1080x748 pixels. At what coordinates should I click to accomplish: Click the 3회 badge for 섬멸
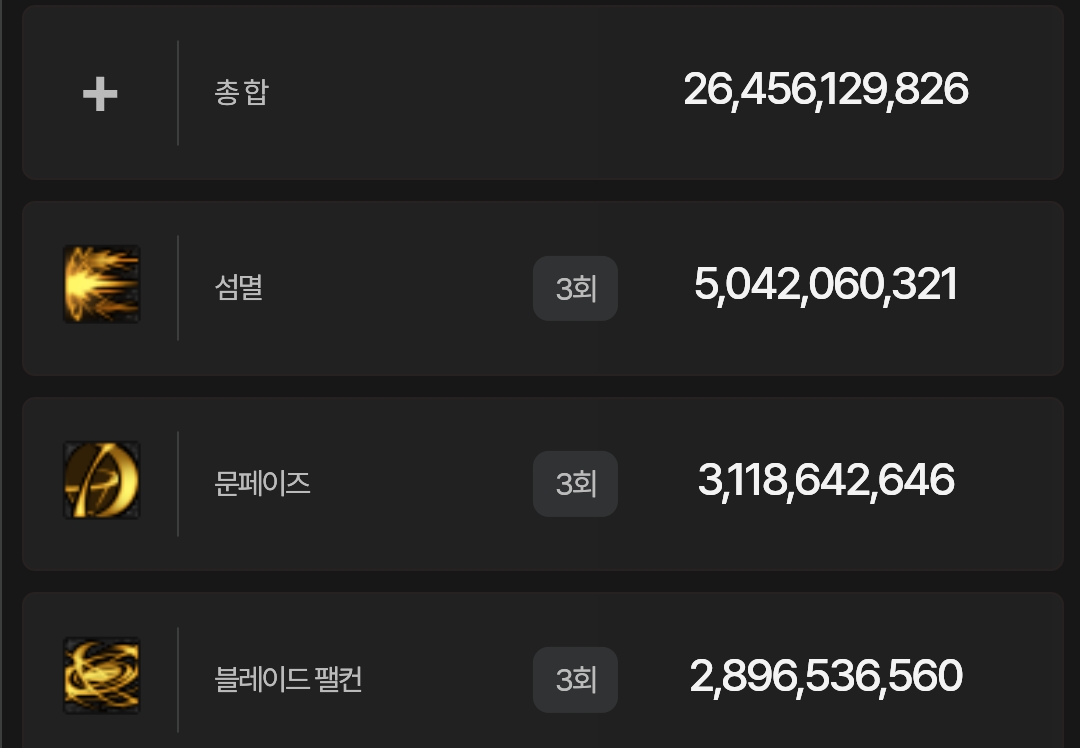click(x=575, y=289)
